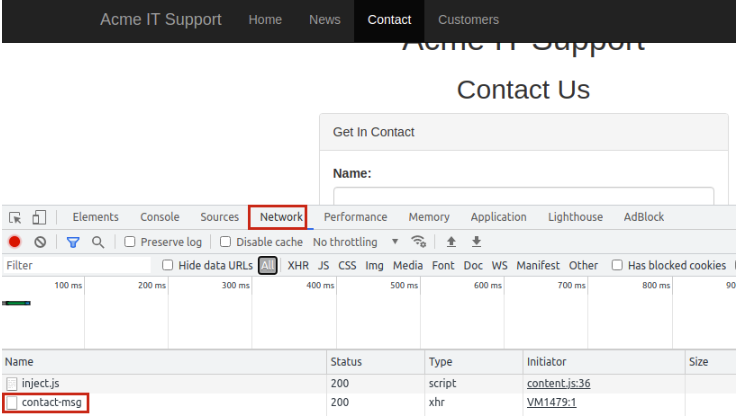Click the import HAR upload icon
This screenshot has width=737, height=417.
[451, 242]
